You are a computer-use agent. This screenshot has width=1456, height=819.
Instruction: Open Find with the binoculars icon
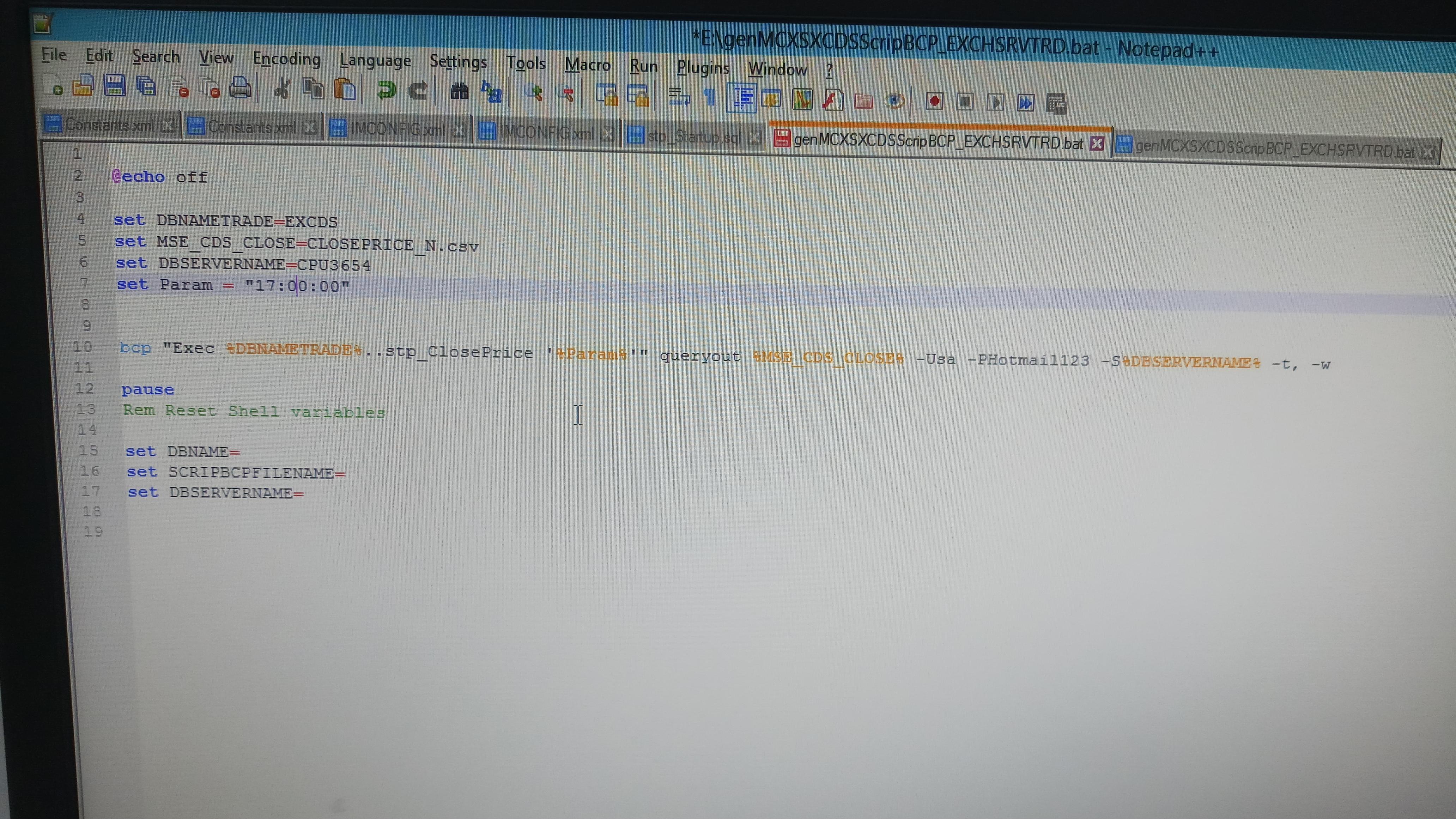click(x=460, y=92)
